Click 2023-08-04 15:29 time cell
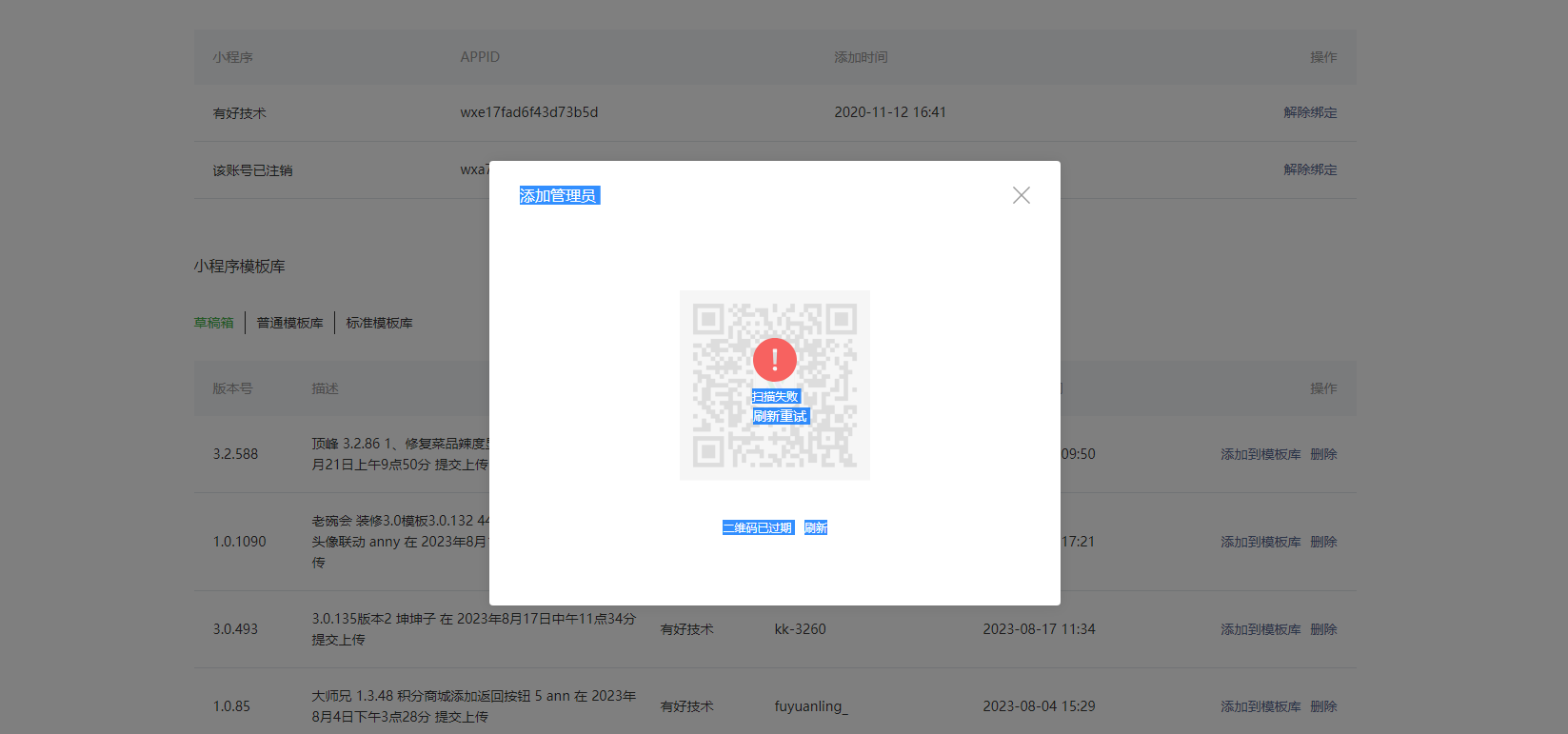1568x734 pixels. pos(1039,706)
